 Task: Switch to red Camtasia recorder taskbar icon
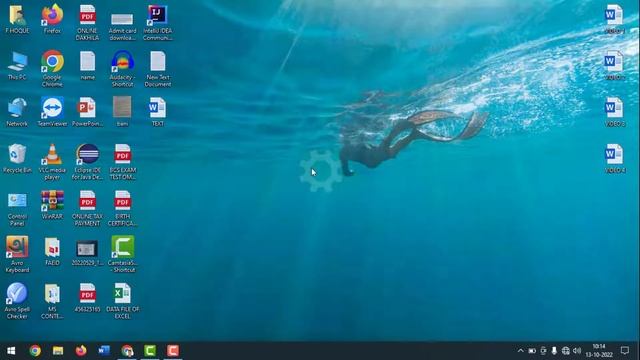pyautogui.click(x=173, y=351)
